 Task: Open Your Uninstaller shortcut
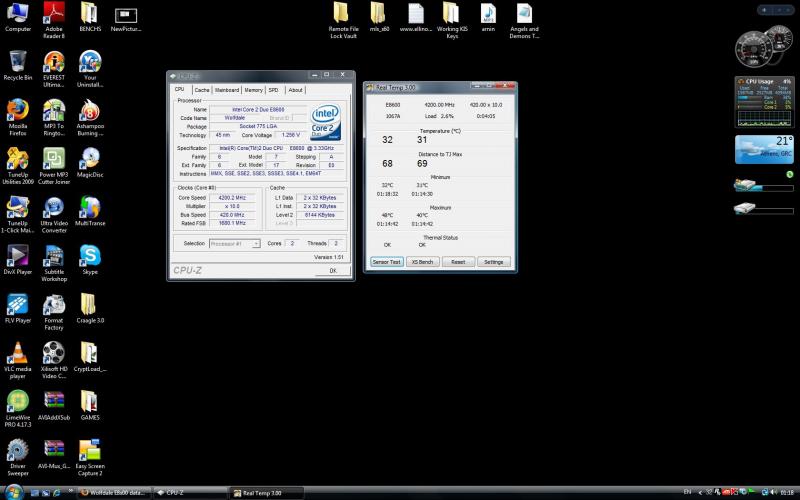click(90, 69)
